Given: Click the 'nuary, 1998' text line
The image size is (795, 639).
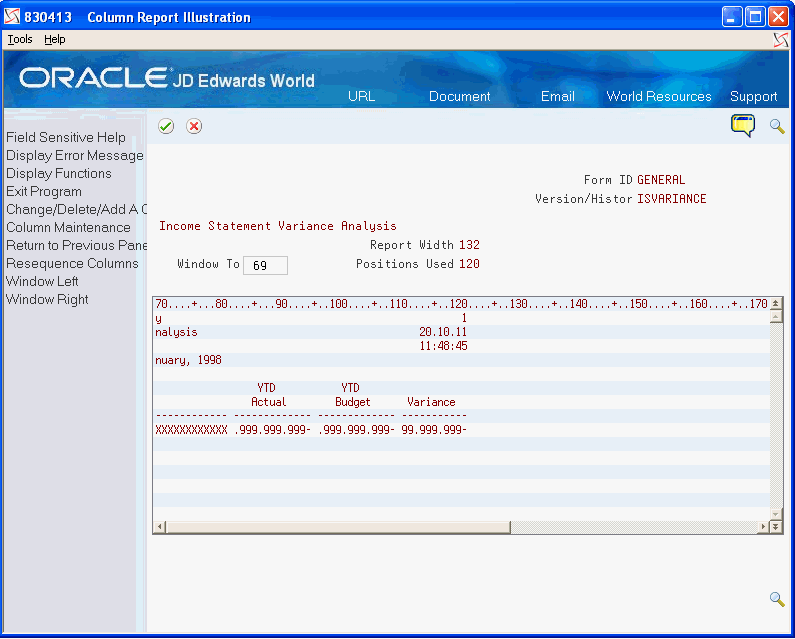Looking at the screenshot, I should (188, 360).
